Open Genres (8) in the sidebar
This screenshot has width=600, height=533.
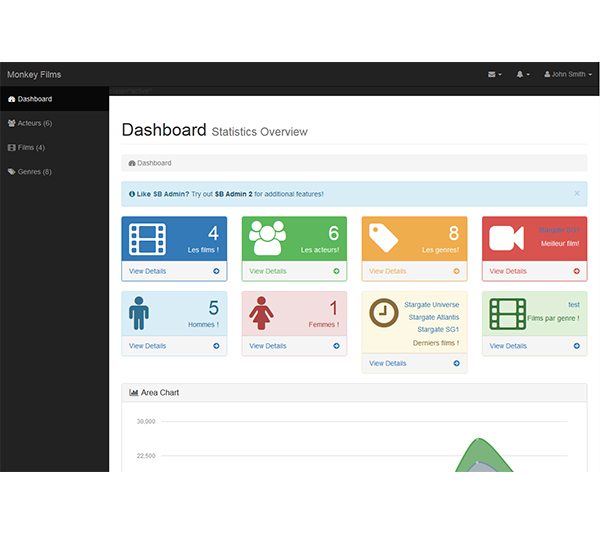(x=34, y=171)
